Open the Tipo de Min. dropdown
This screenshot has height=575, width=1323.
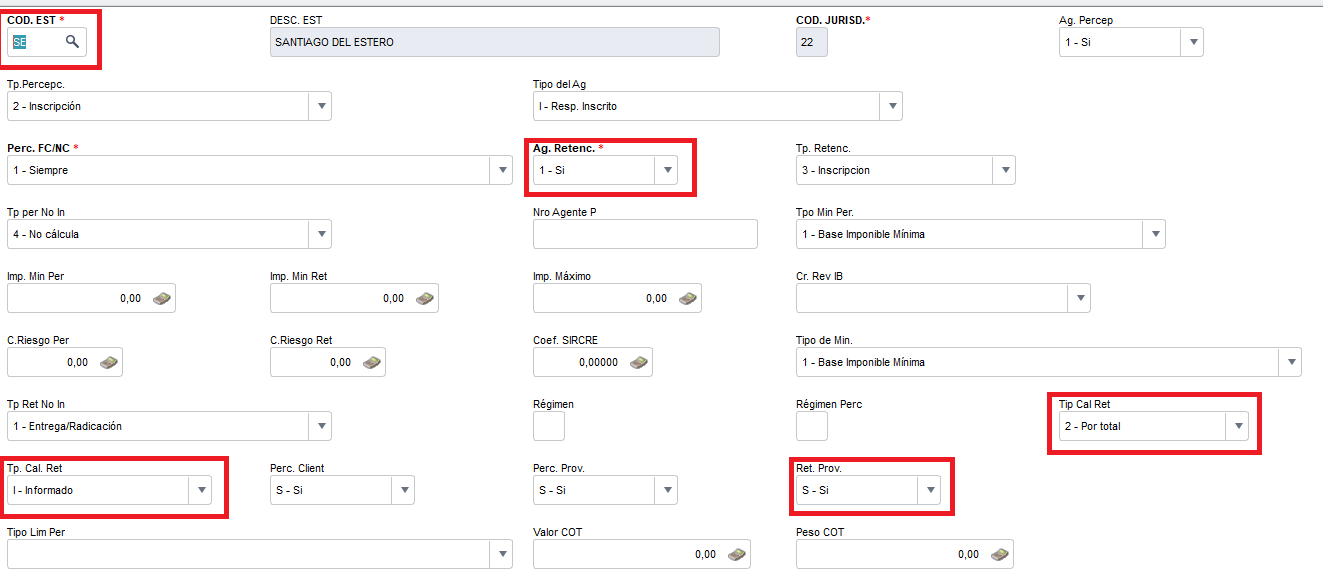pos(1290,362)
